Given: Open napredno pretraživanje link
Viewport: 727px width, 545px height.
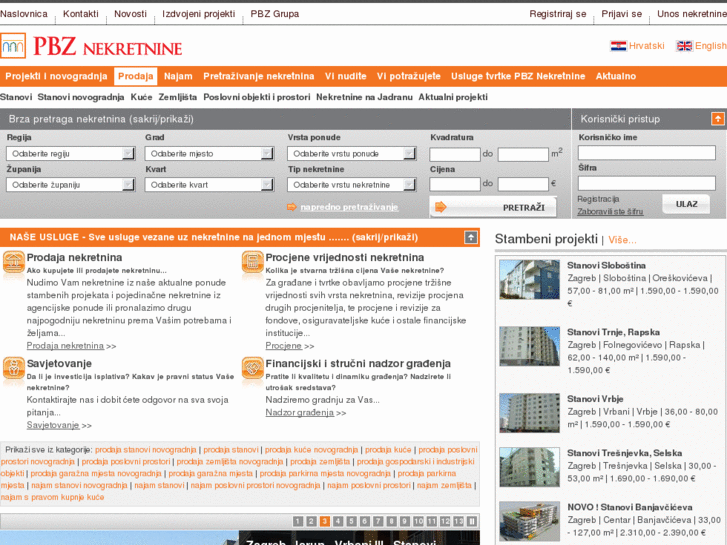Looking at the screenshot, I should pos(349,207).
